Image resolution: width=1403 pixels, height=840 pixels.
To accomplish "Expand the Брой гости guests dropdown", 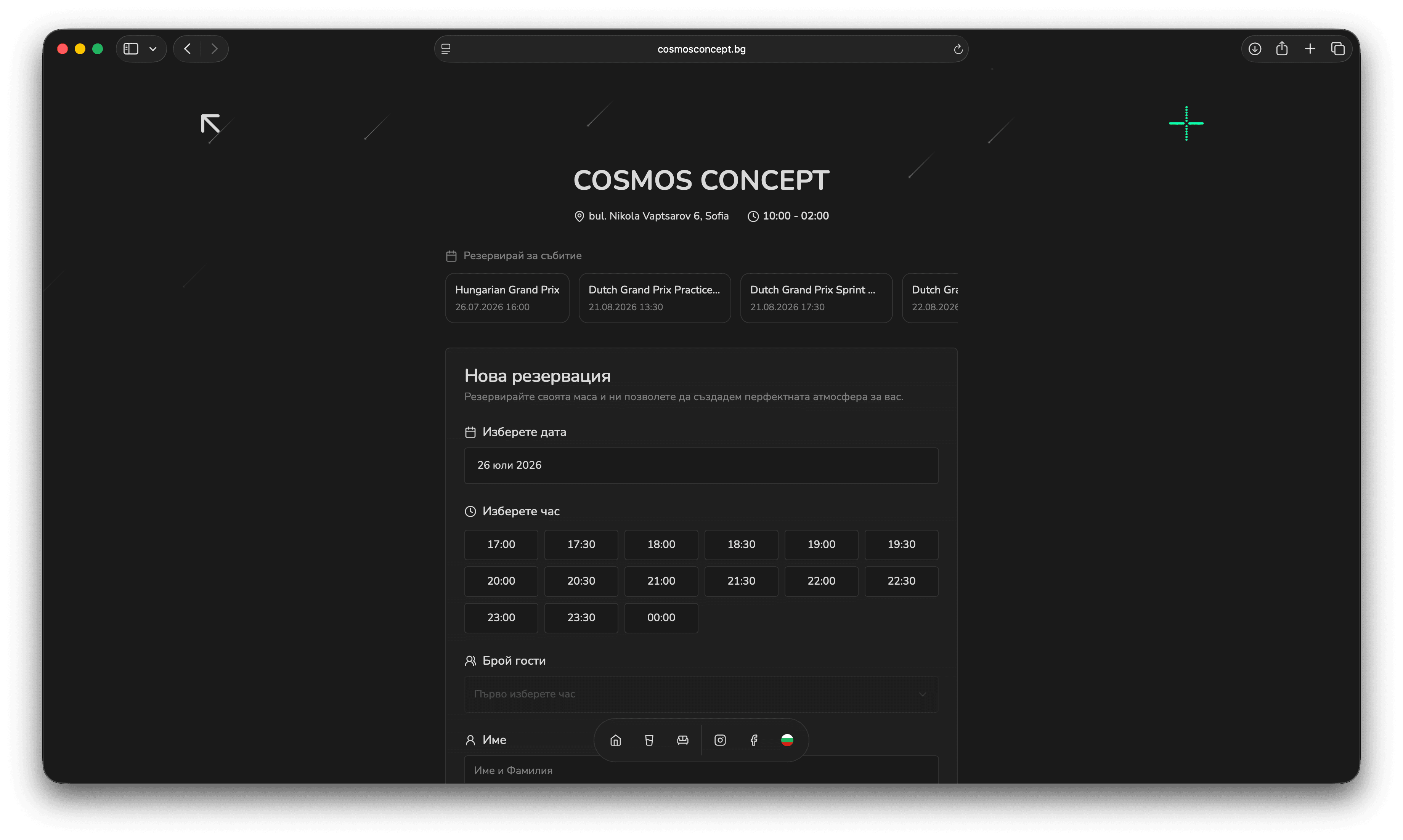I will pyautogui.click(x=701, y=694).
